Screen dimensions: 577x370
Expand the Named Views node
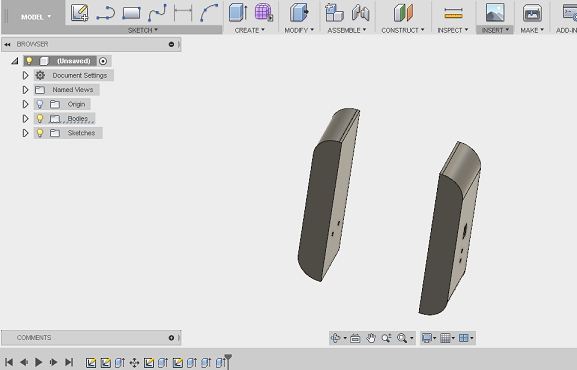(25, 90)
